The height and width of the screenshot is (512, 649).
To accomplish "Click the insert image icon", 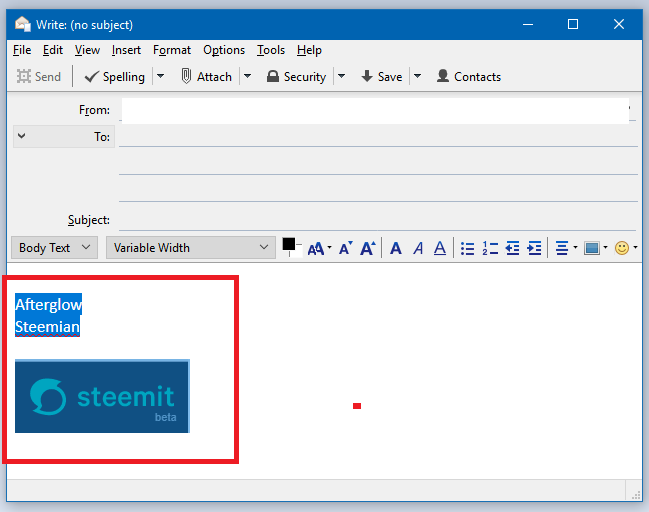I will pyautogui.click(x=592, y=248).
